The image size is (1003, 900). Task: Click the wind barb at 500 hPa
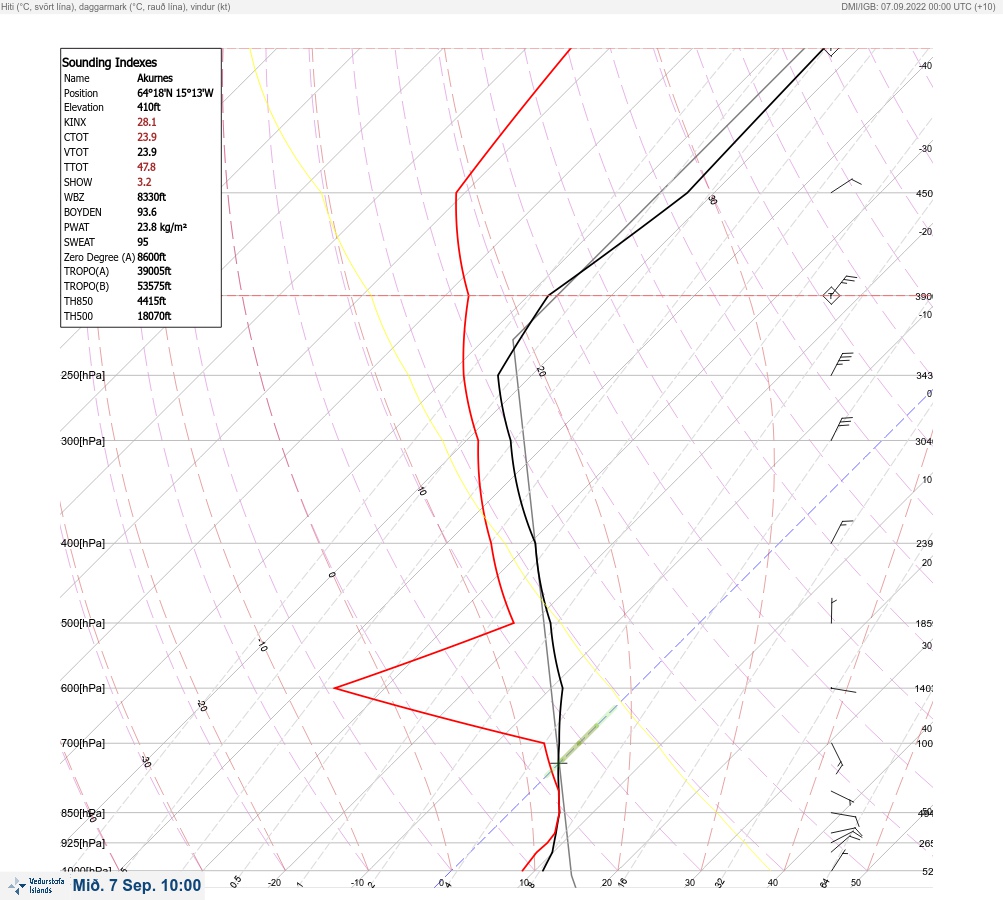[x=834, y=611]
